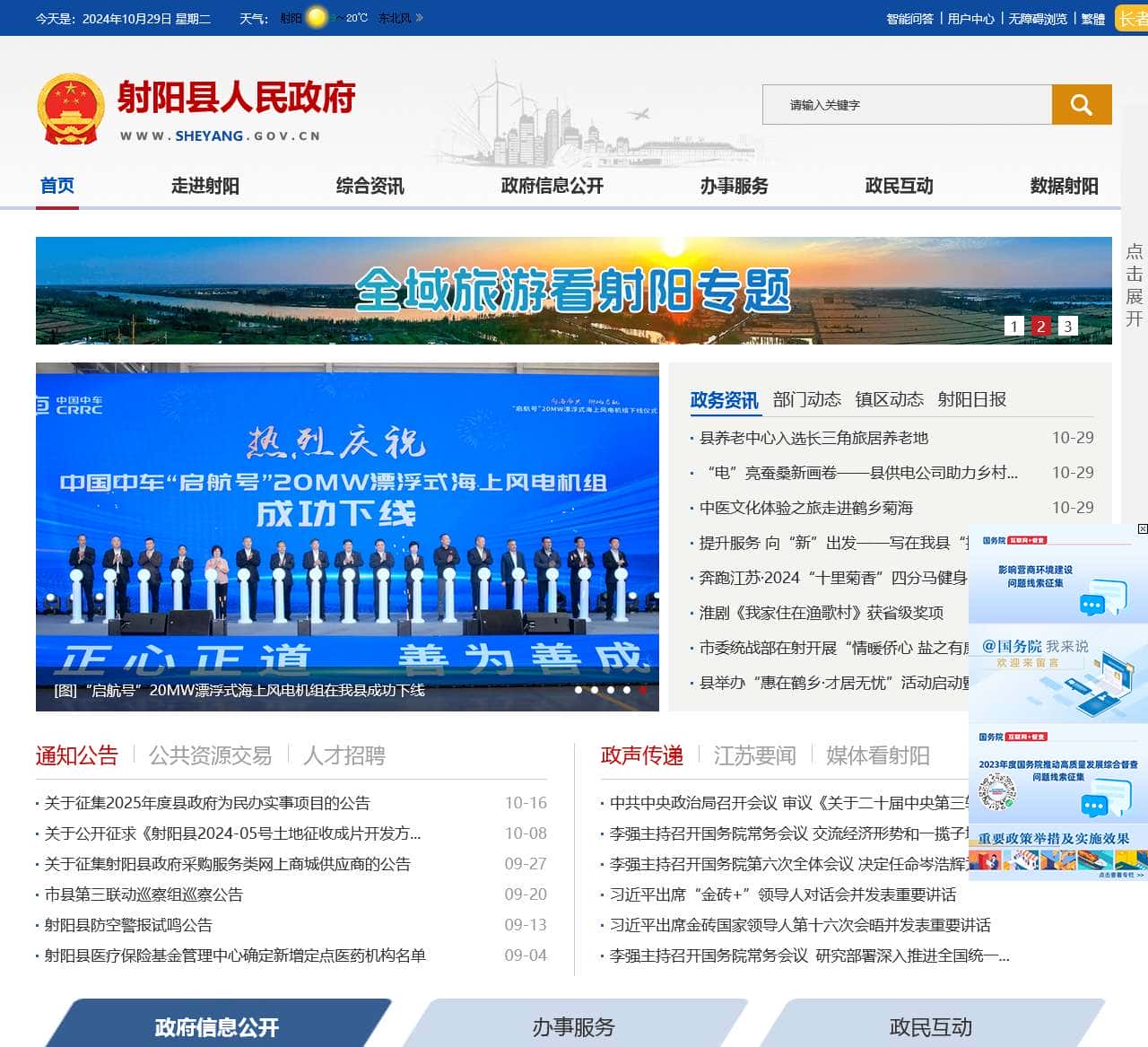Select the last photo carousel dot
Screen dimensions: 1148x1047
coord(642,690)
